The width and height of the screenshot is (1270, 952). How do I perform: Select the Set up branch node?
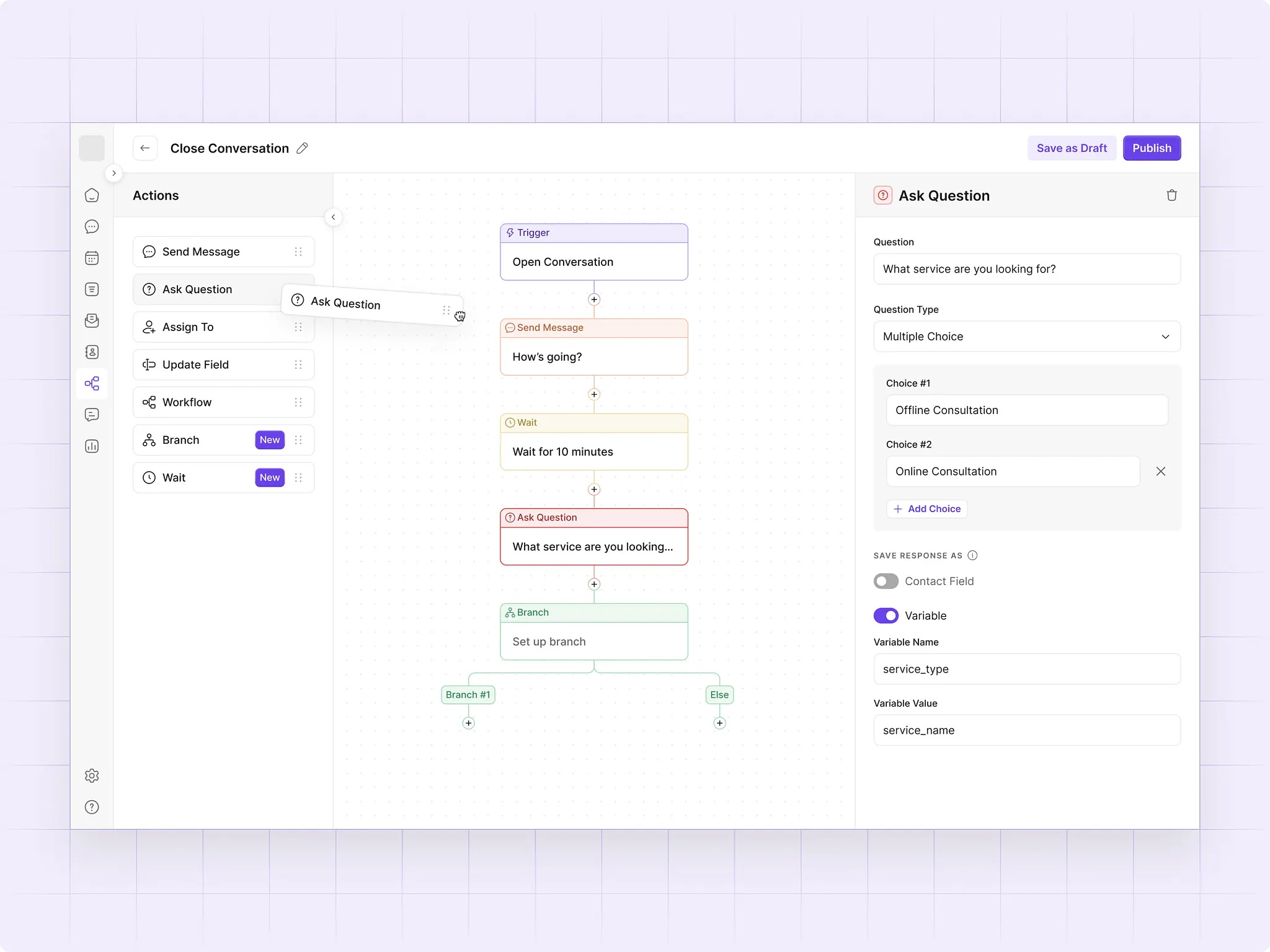pos(594,632)
